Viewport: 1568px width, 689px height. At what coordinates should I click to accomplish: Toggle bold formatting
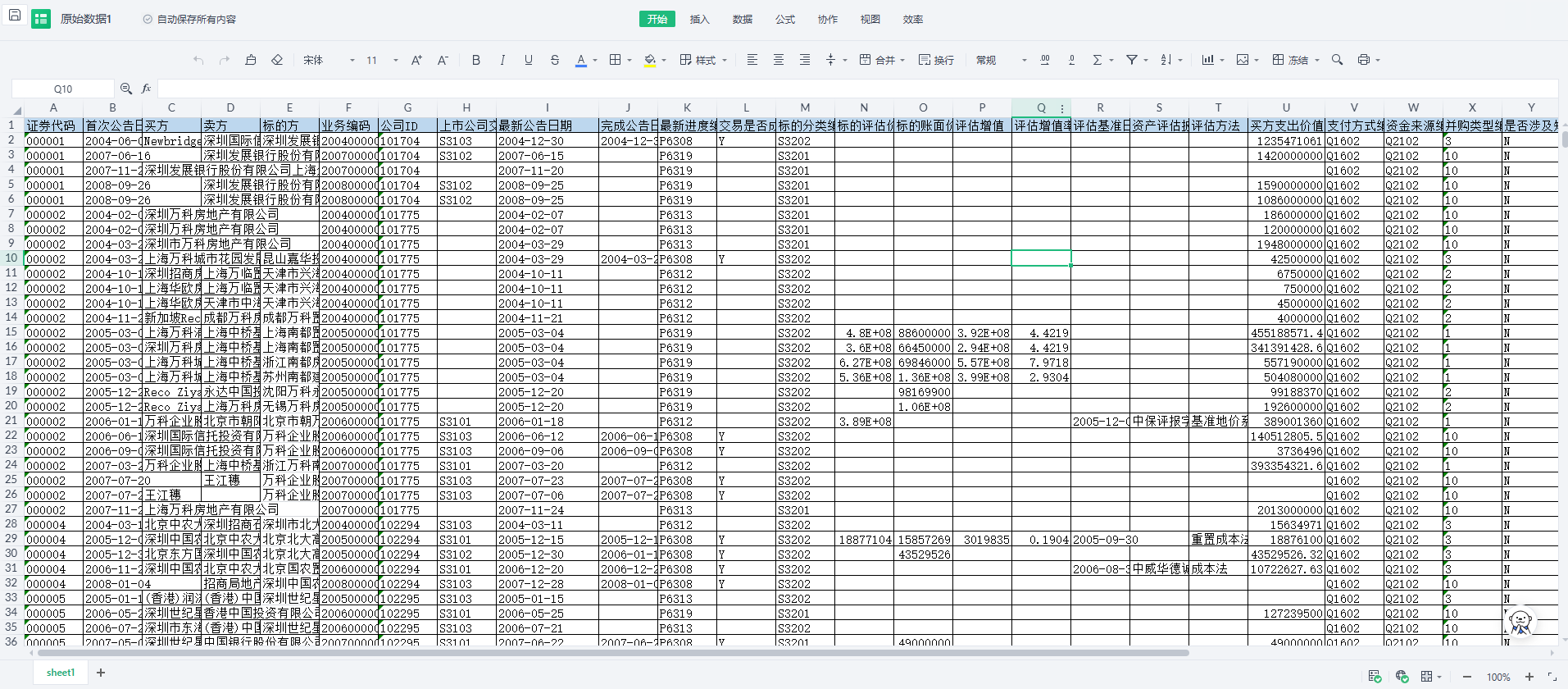[476, 60]
